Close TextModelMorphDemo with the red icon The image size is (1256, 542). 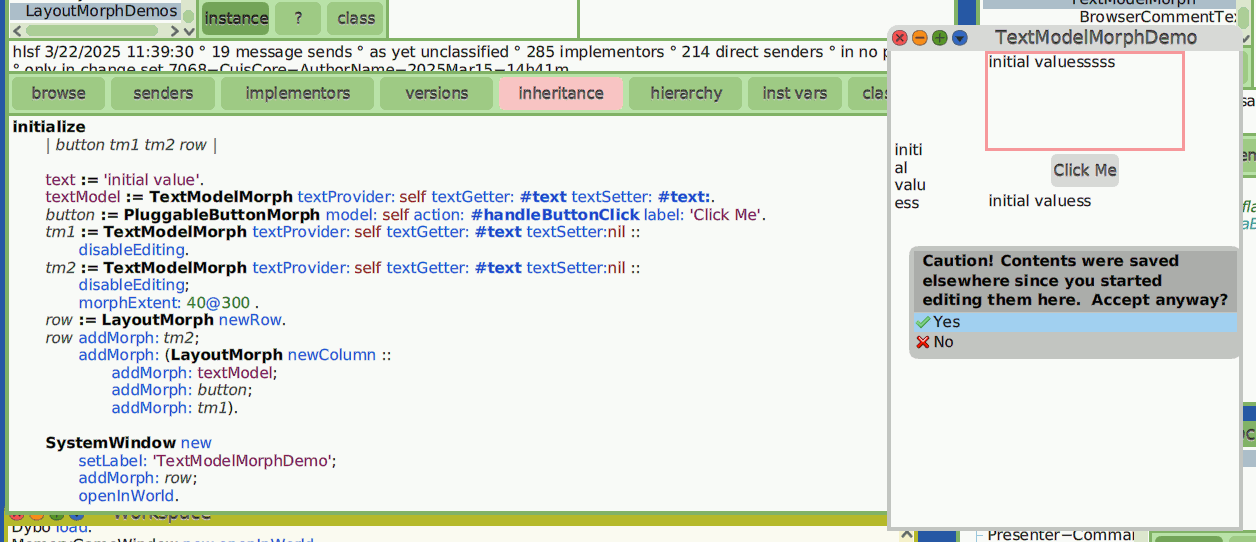(x=900, y=38)
